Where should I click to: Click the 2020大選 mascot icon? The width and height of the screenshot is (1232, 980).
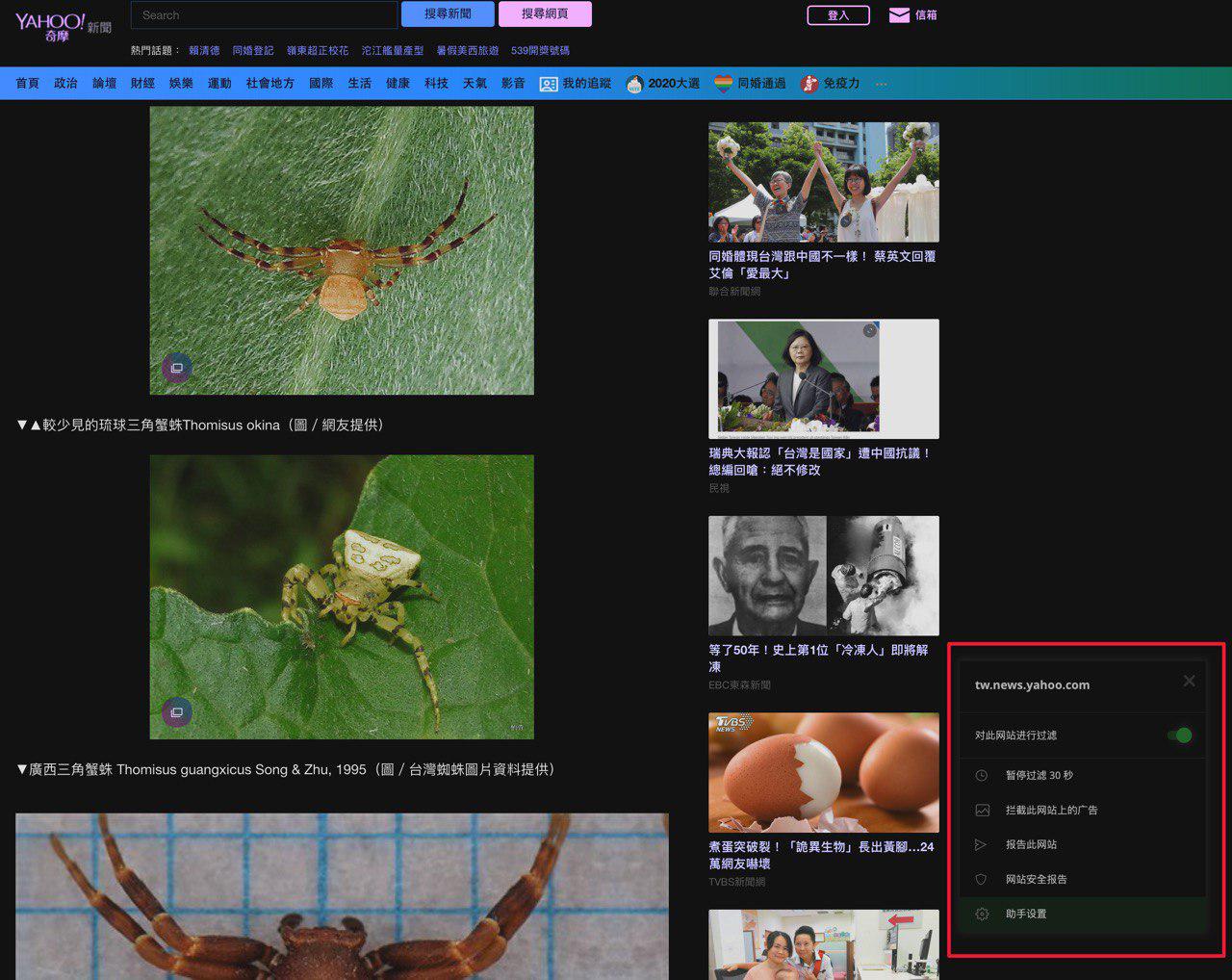click(x=634, y=84)
